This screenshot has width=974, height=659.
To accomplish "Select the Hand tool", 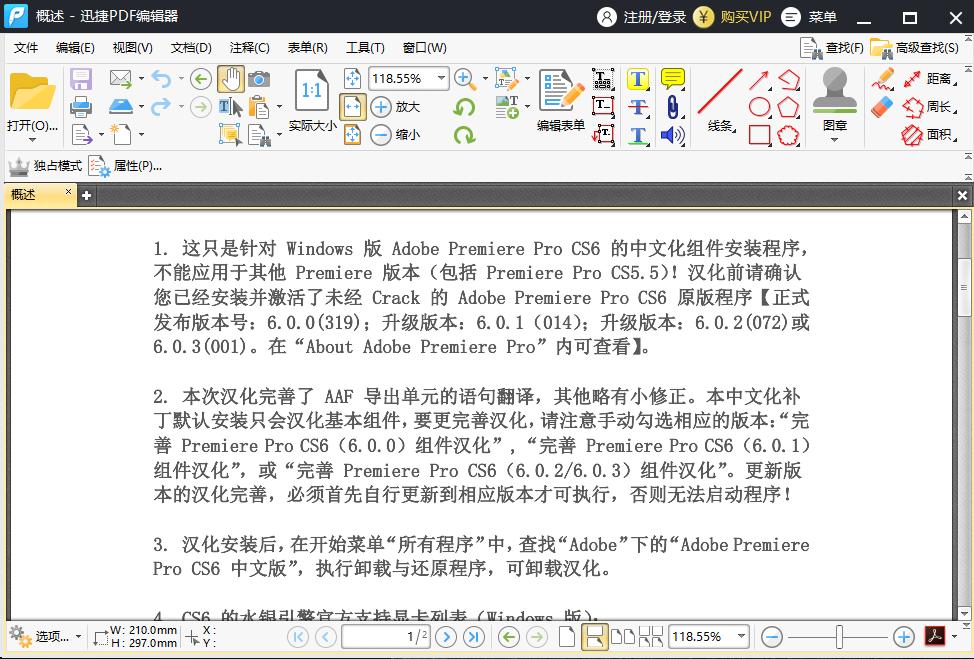I will coord(230,79).
